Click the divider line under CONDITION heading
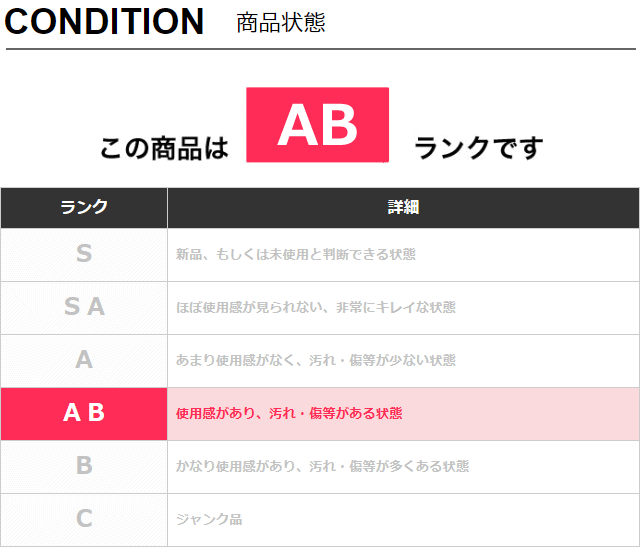The image size is (640, 550). [320, 48]
